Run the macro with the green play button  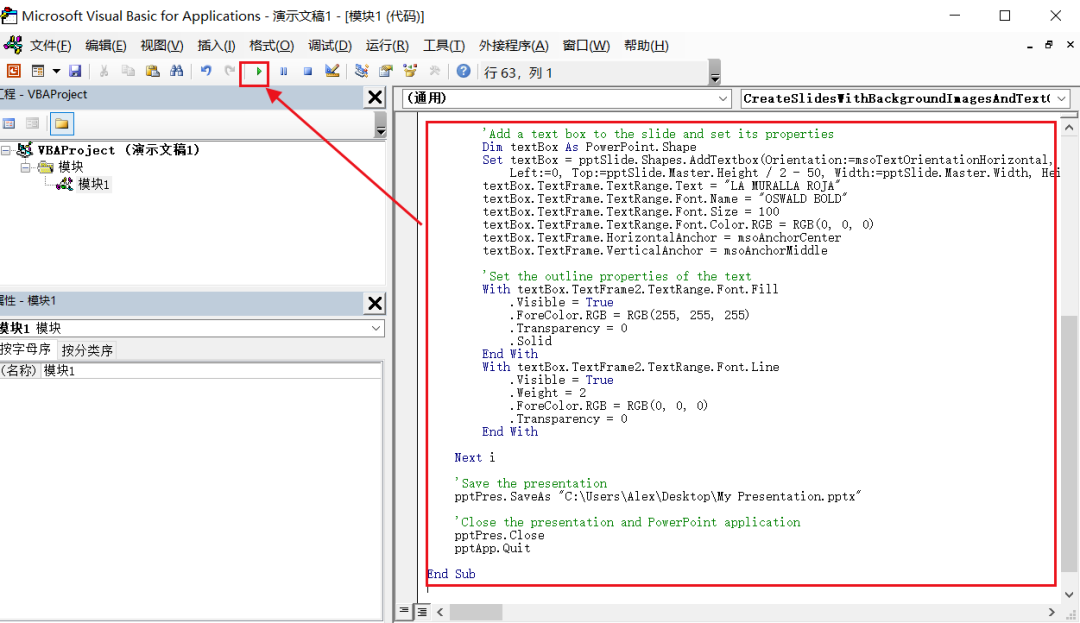pyautogui.click(x=258, y=71)
